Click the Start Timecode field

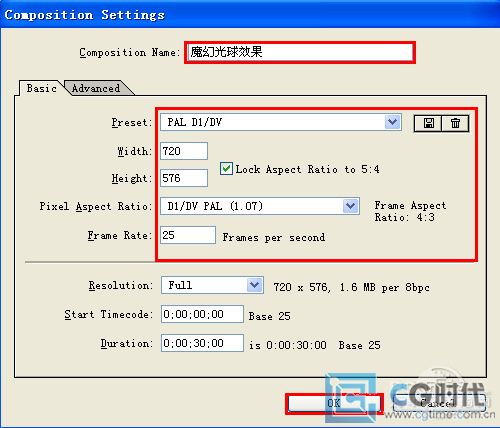pyautogui.click(x=202, y=314)
